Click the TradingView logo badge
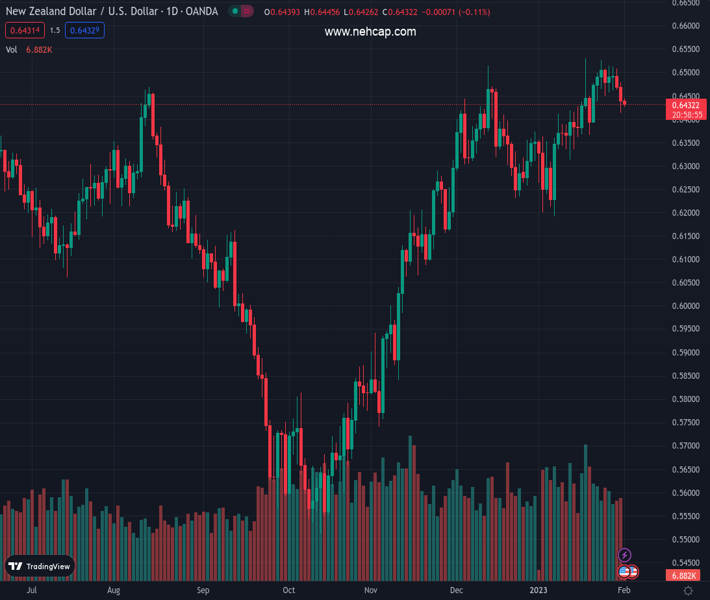710x600 pixels. 40,566
